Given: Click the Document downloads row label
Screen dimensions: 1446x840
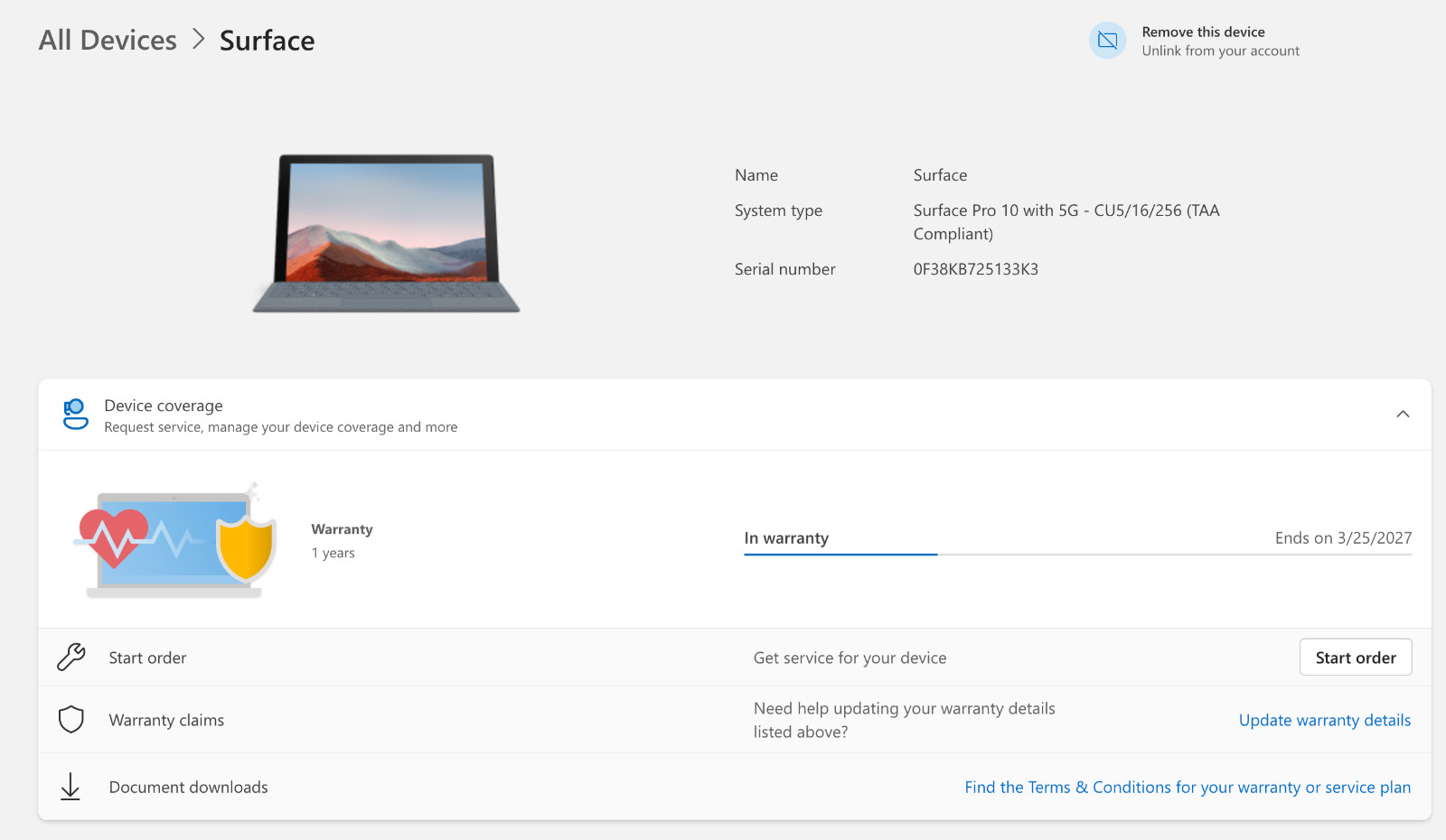Looking at the screenshot, I should 188,787.
